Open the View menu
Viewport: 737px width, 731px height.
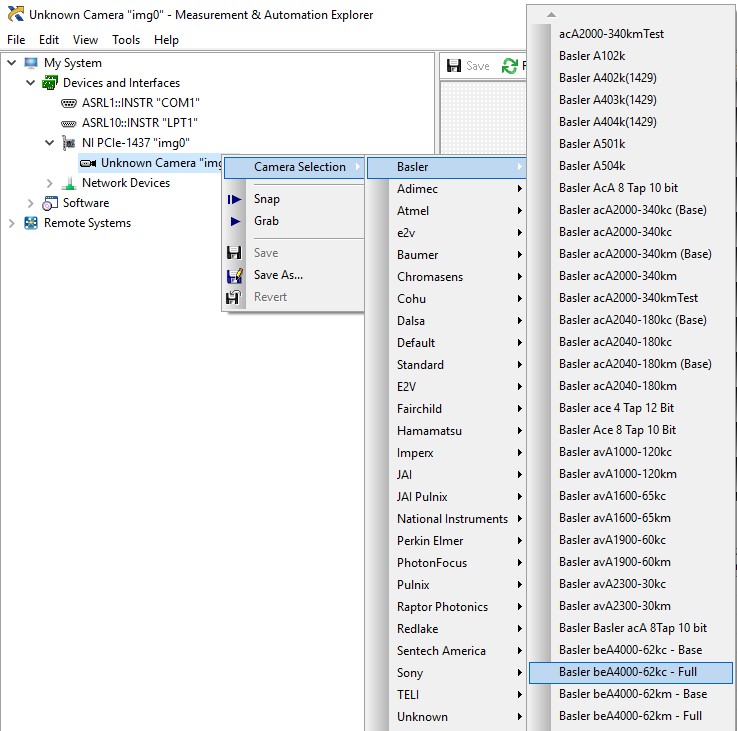(x=85, y=40)
